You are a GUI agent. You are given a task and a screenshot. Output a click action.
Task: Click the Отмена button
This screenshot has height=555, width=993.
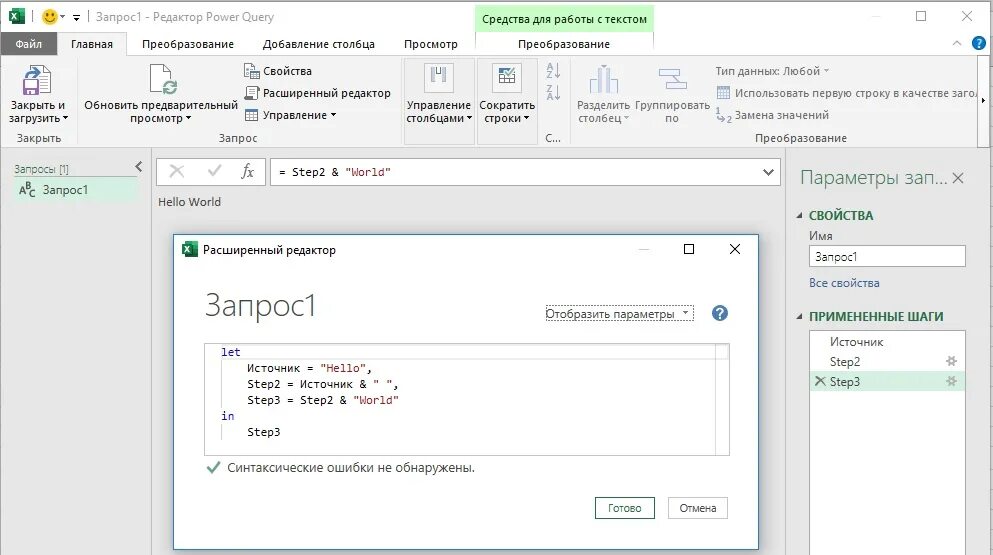697,508
